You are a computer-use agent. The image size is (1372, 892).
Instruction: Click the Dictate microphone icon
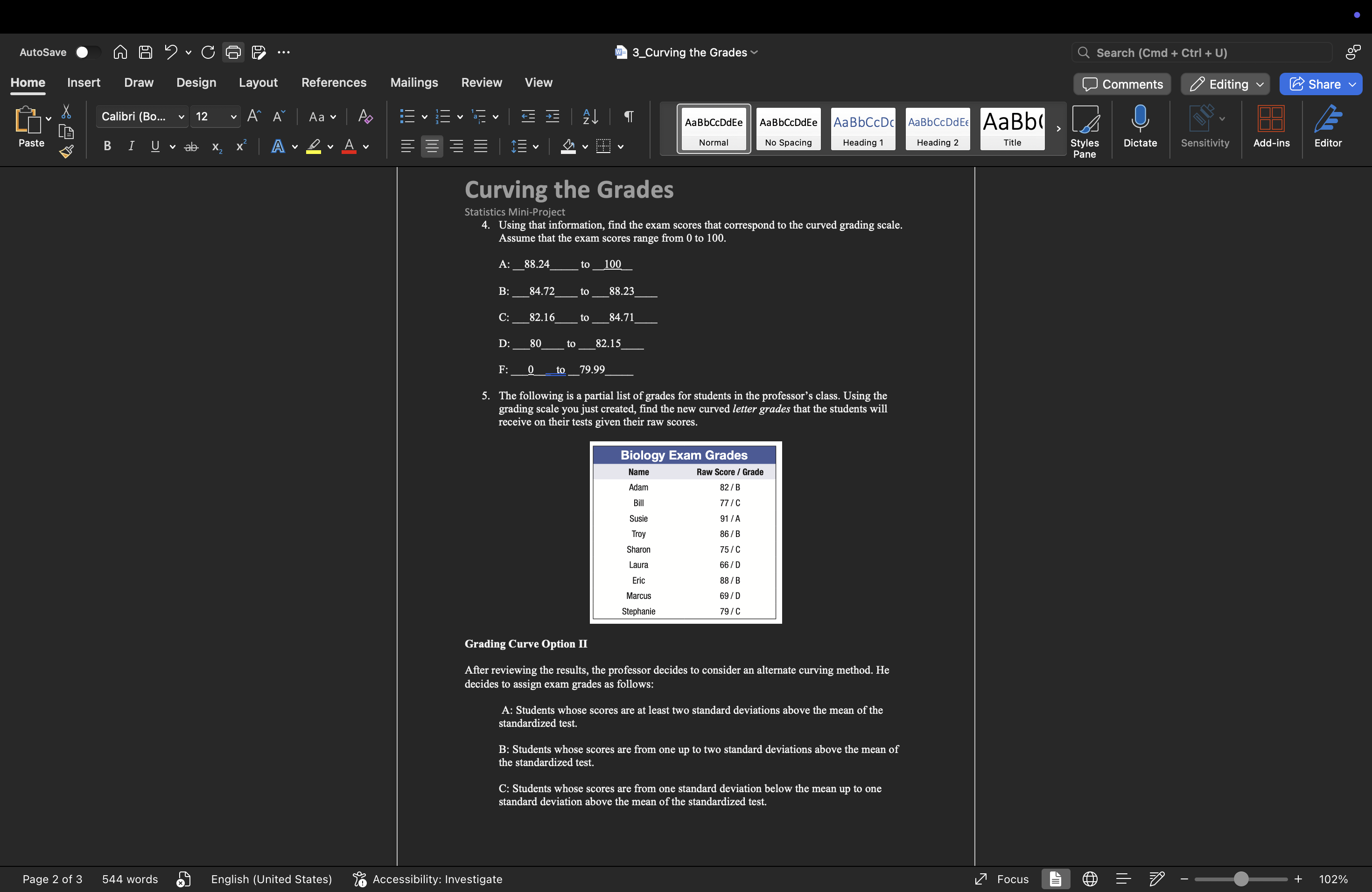(x=1140, y=118)
